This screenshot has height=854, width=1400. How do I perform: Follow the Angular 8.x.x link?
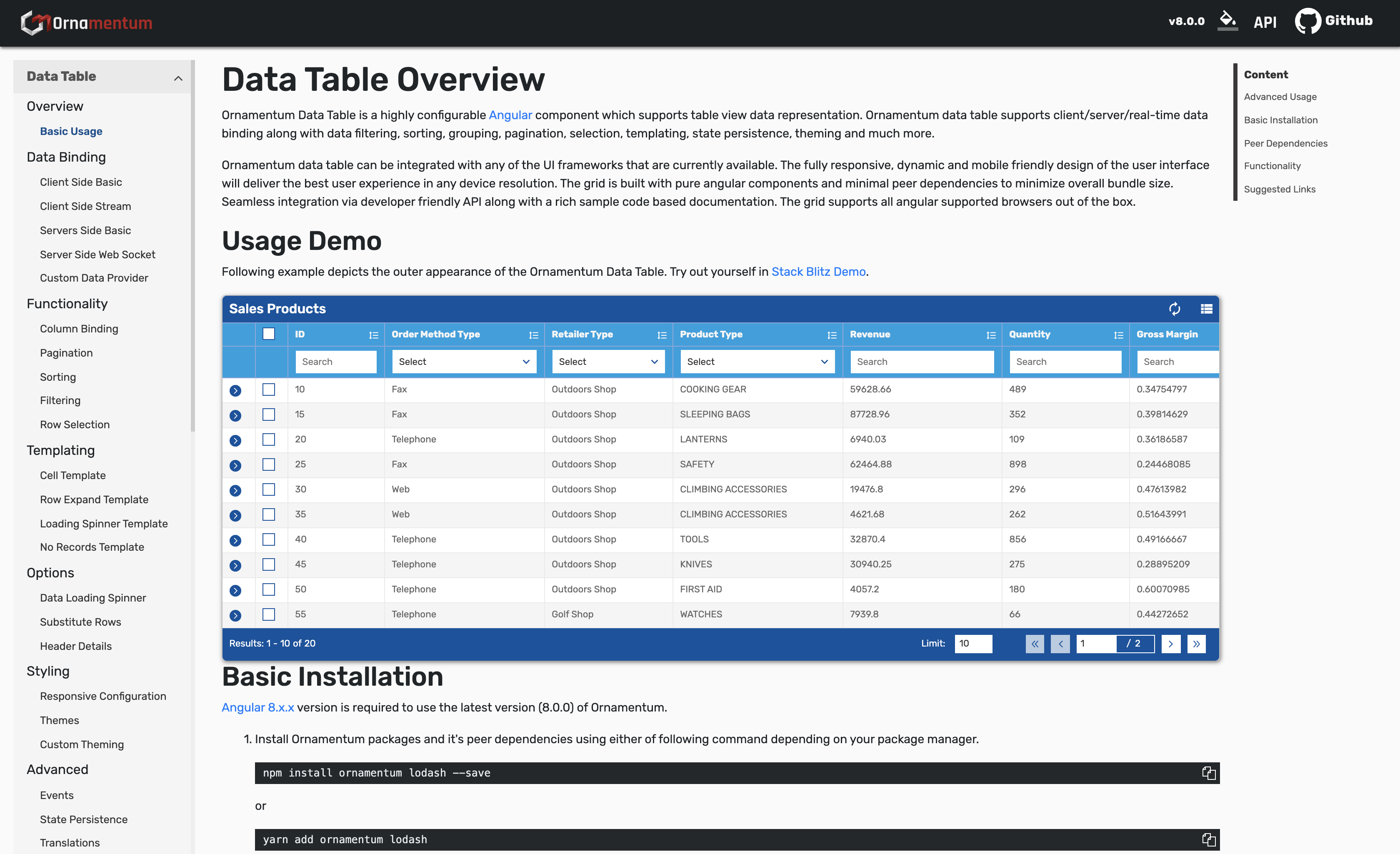(x=257, y=707)
